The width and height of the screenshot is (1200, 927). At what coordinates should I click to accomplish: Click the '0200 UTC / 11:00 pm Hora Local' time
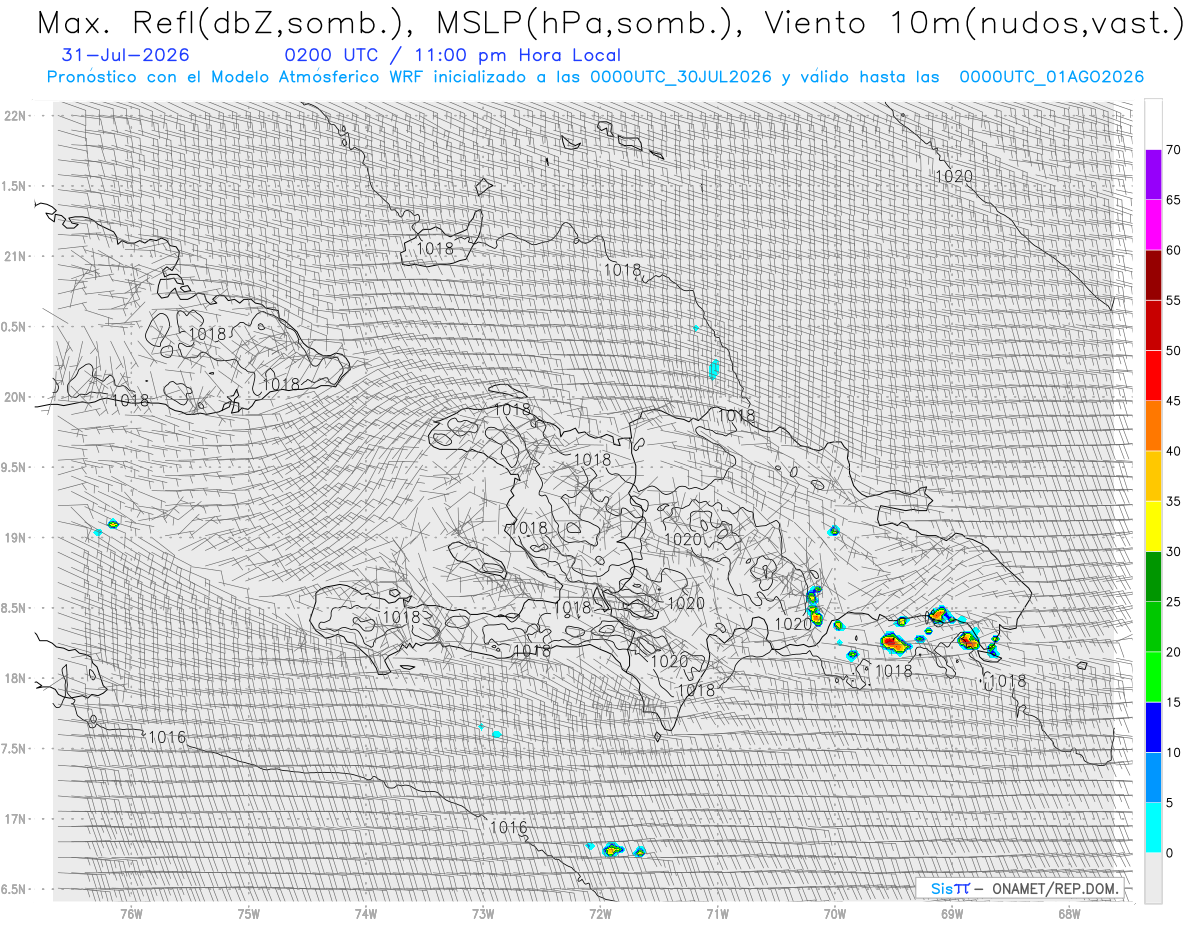[452, 56]
